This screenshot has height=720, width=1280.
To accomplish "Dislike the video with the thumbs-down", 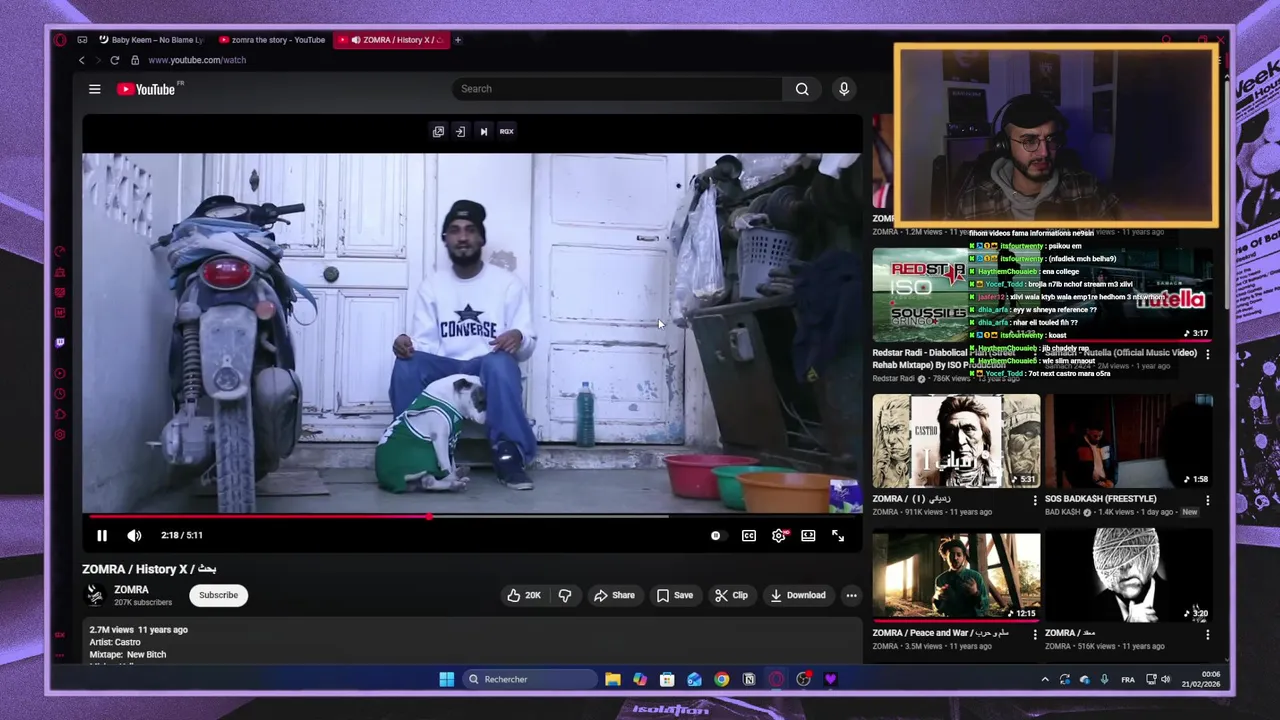I will 565,595.
